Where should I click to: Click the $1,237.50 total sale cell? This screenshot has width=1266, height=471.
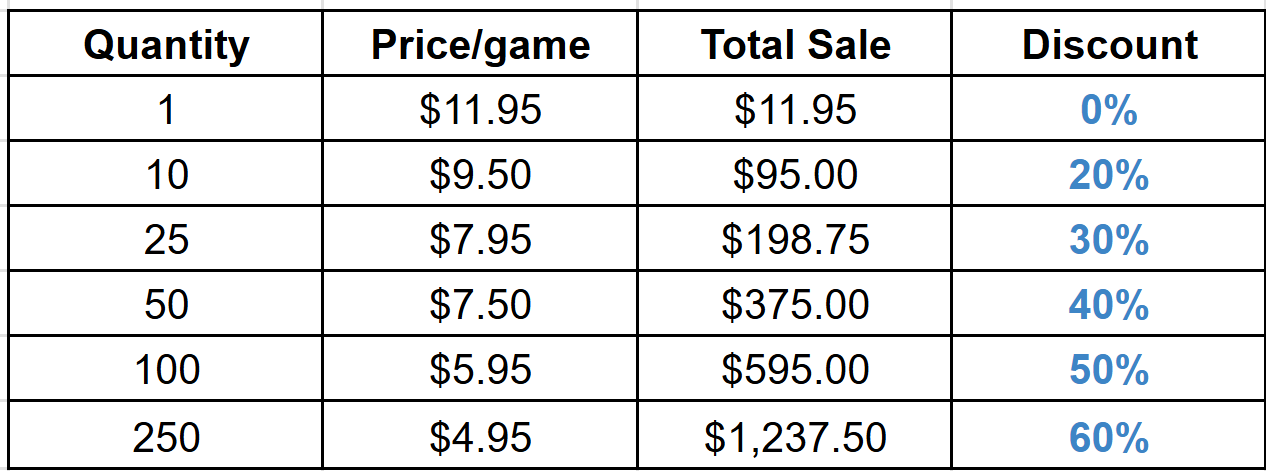tap(795, 437)
